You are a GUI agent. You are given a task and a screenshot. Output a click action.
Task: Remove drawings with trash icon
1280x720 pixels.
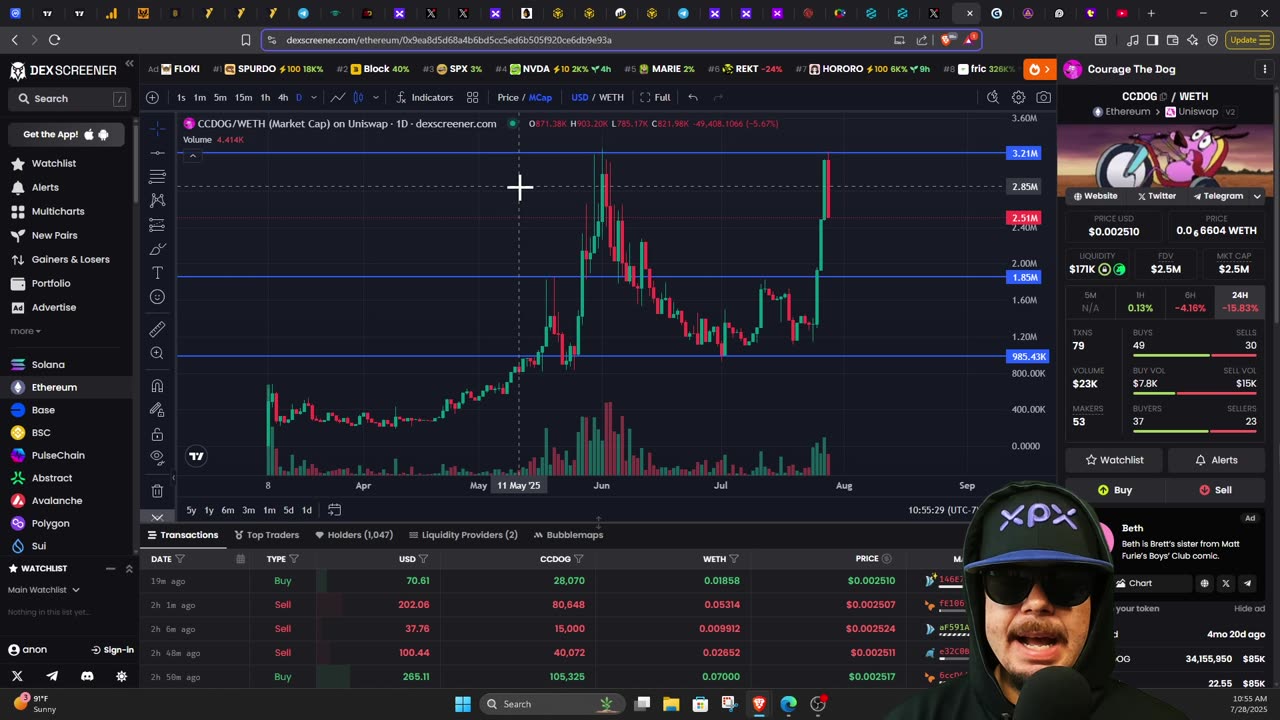coord(157,491)
